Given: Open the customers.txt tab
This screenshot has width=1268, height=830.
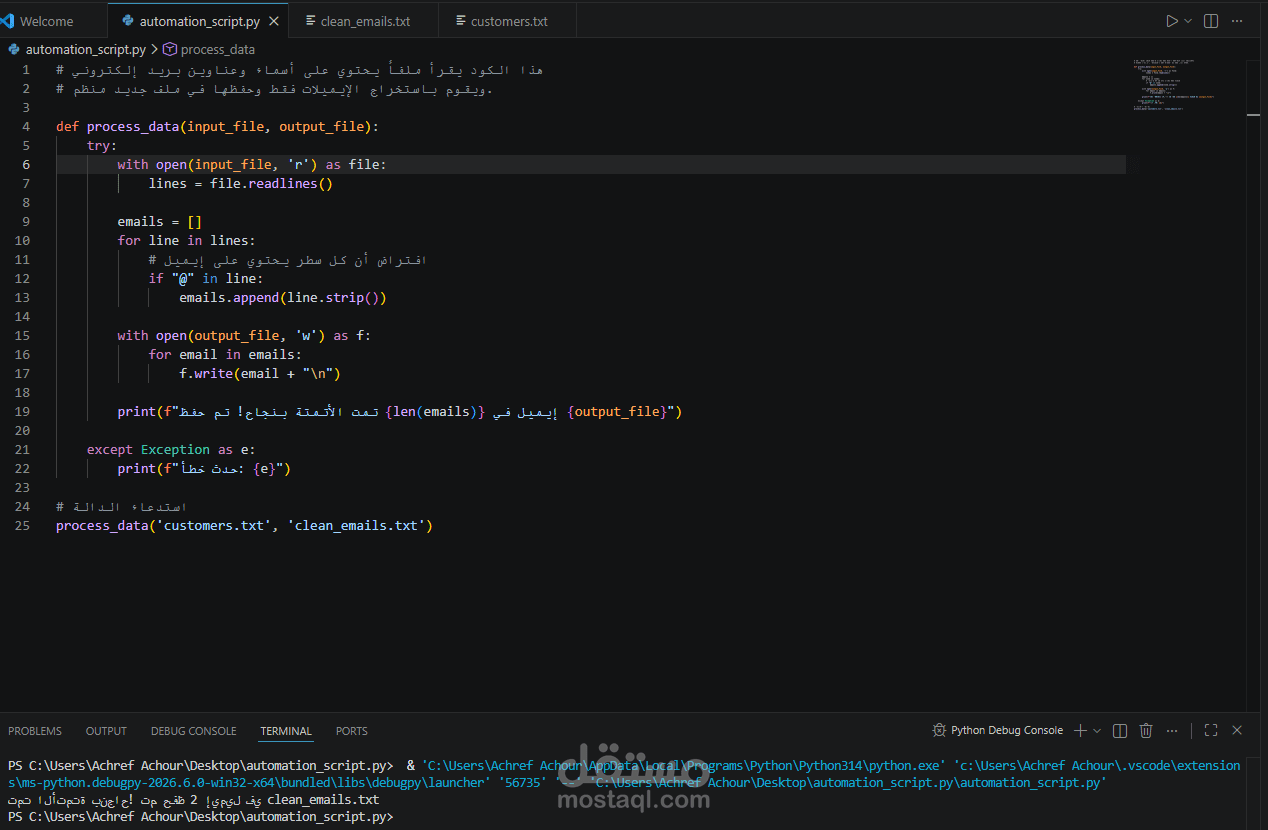Looking at the screenshot, I should [x=509, y=21].
